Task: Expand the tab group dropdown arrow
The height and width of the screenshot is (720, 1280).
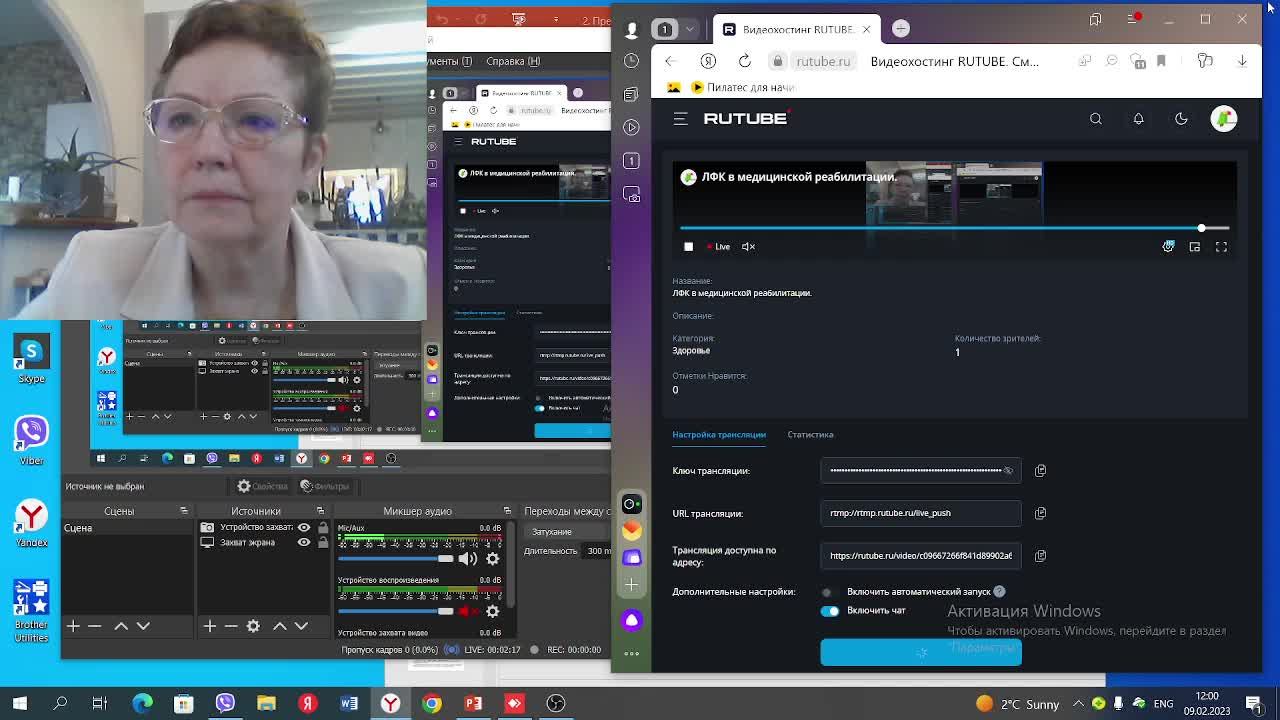Action: coord(689,29)
